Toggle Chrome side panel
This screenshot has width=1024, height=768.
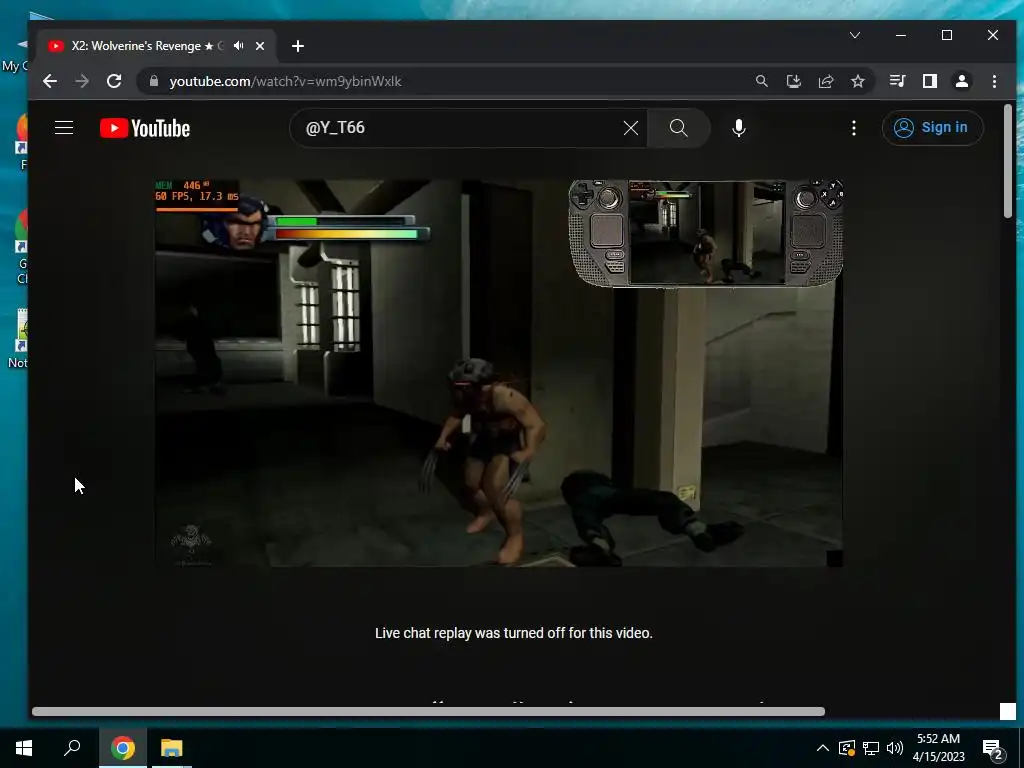(x=929, y=81)
